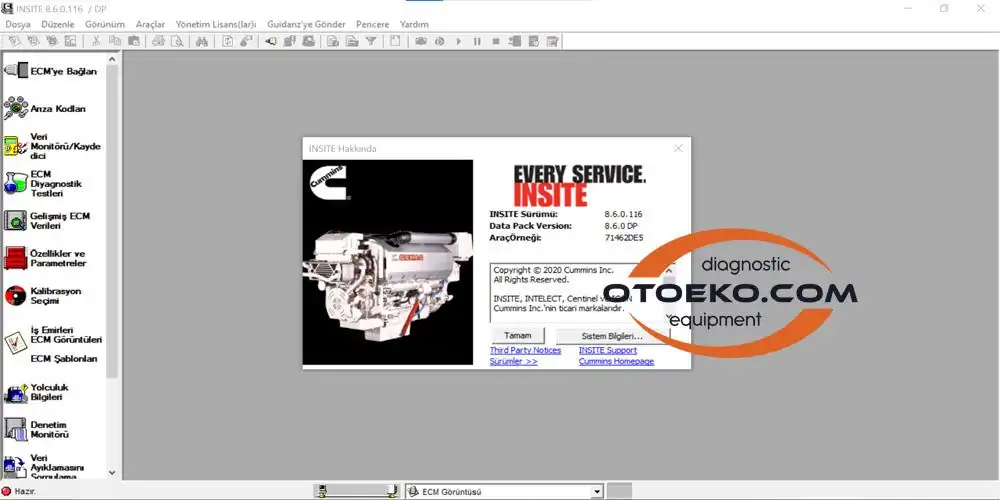Open Özellikler ve Parametreler toolbox icon

16,258
